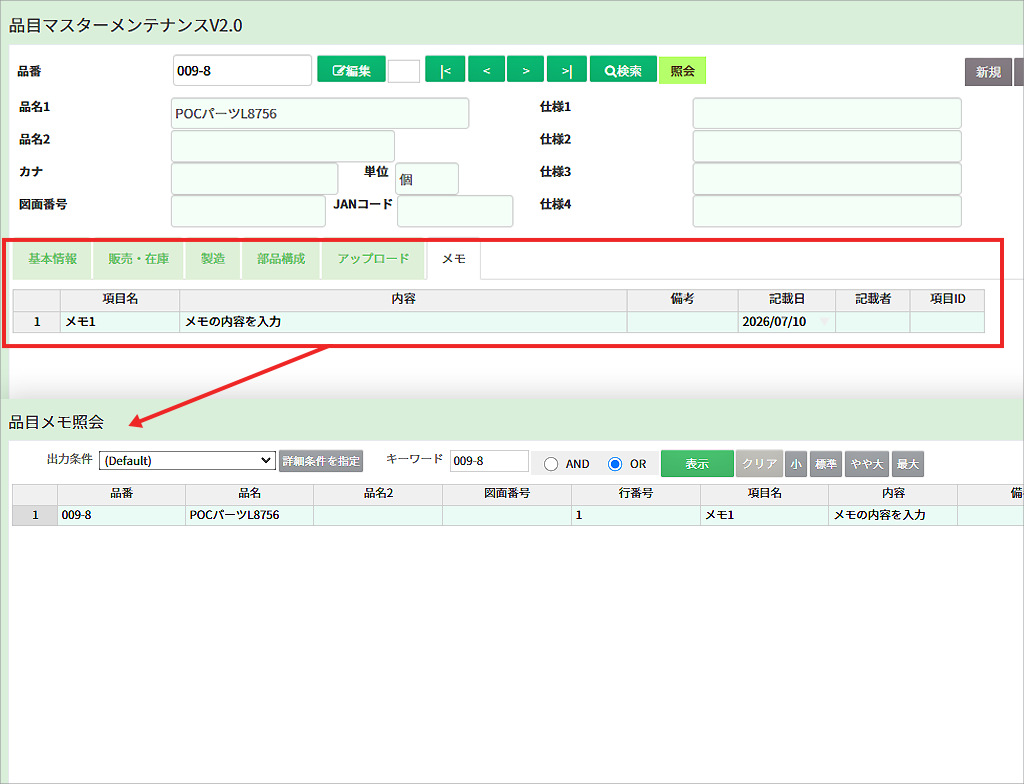This screenshot has height=784, width=1024.
Task: Set font size with 標準 button
Action: pyautogui.click(x=825, y=464)
